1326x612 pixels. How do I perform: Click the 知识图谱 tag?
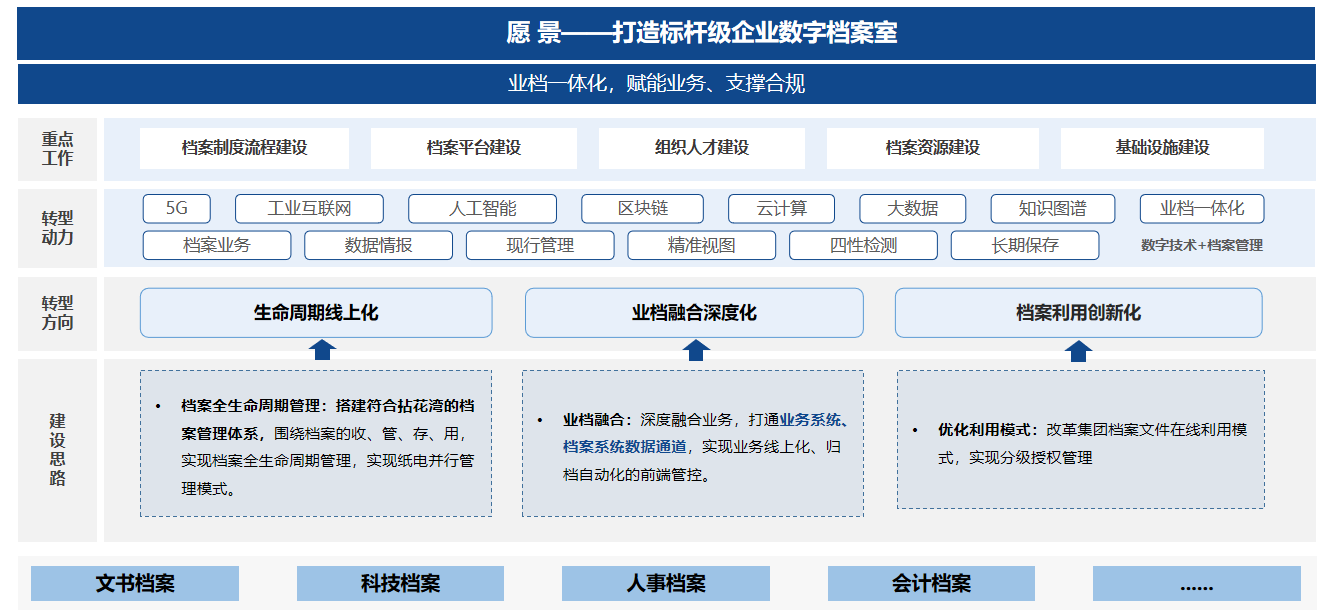point(1053,209)
